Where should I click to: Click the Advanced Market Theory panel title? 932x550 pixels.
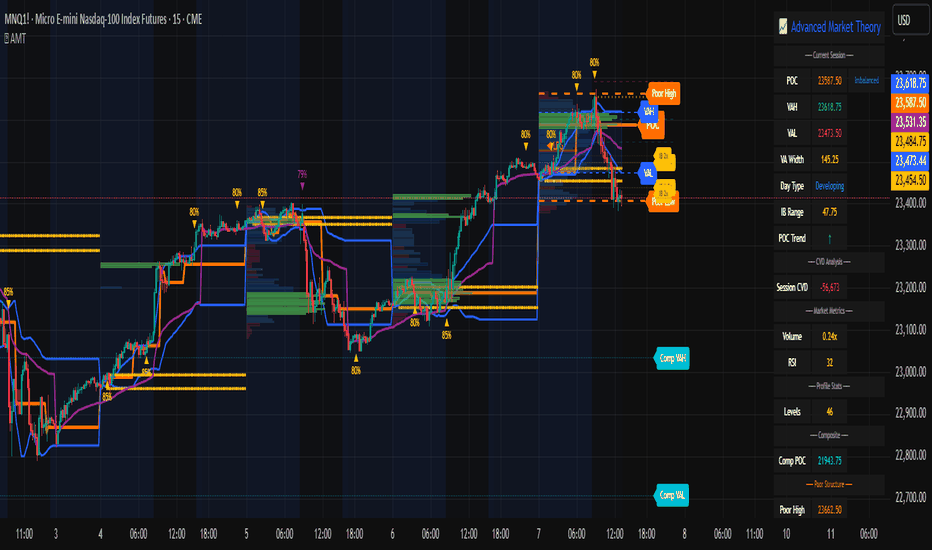[835, 27]
